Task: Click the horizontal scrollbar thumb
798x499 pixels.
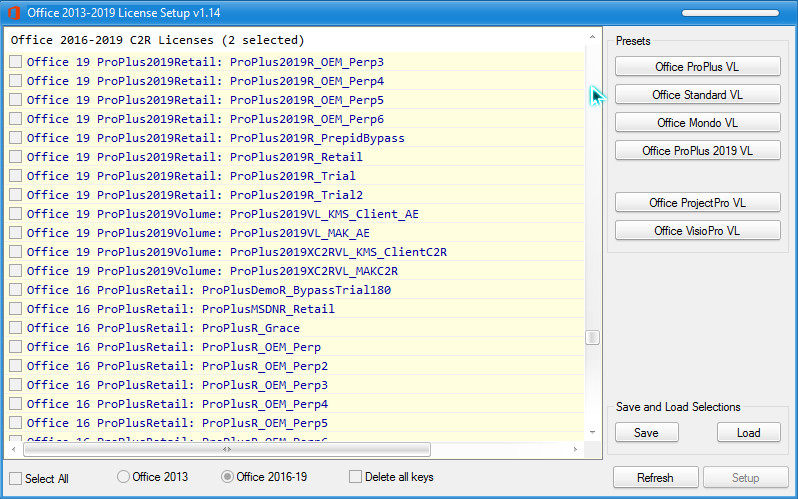Action: pos(227,449)
